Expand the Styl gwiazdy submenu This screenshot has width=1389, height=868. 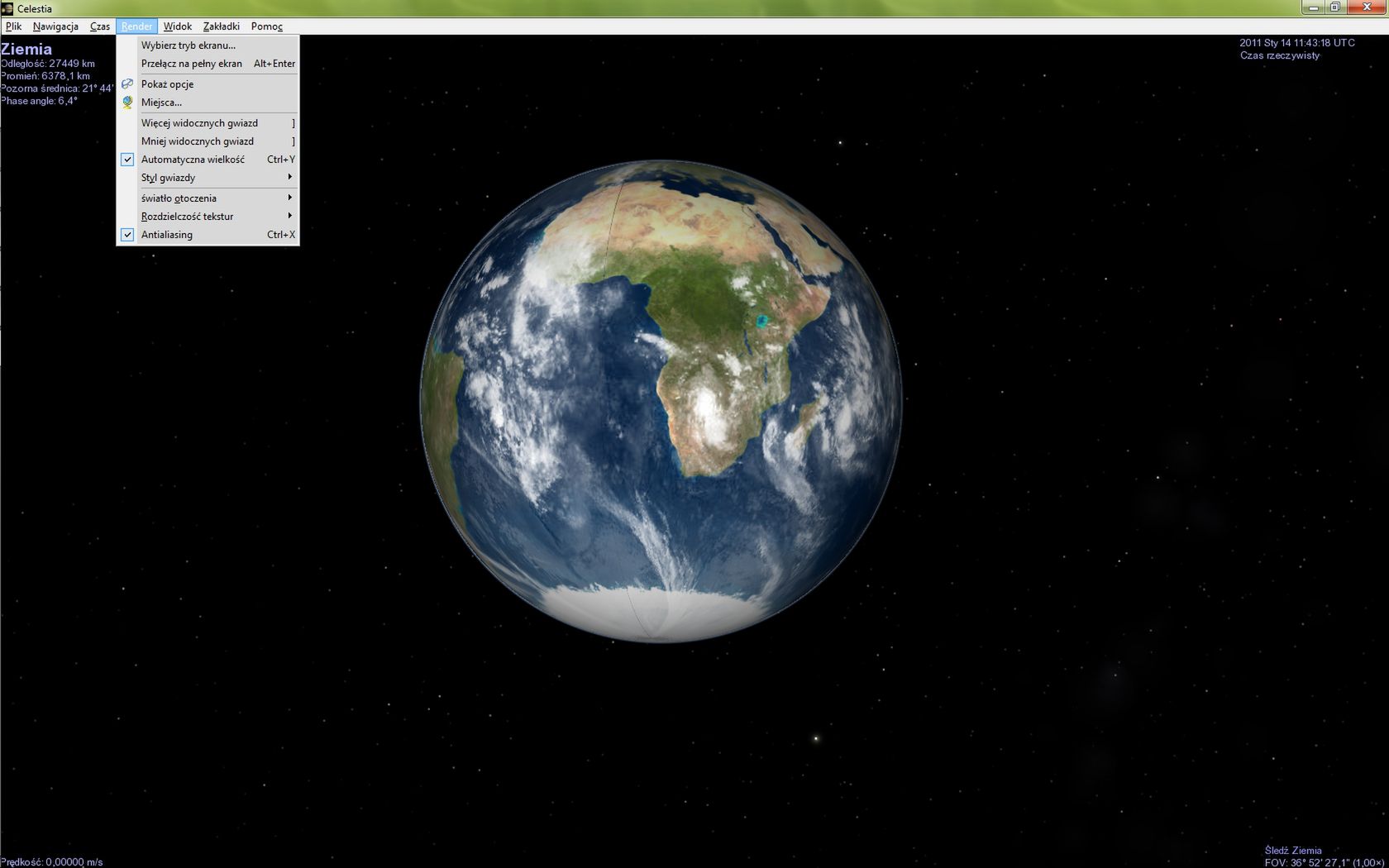pyautogui.click(x=208, y=178)
